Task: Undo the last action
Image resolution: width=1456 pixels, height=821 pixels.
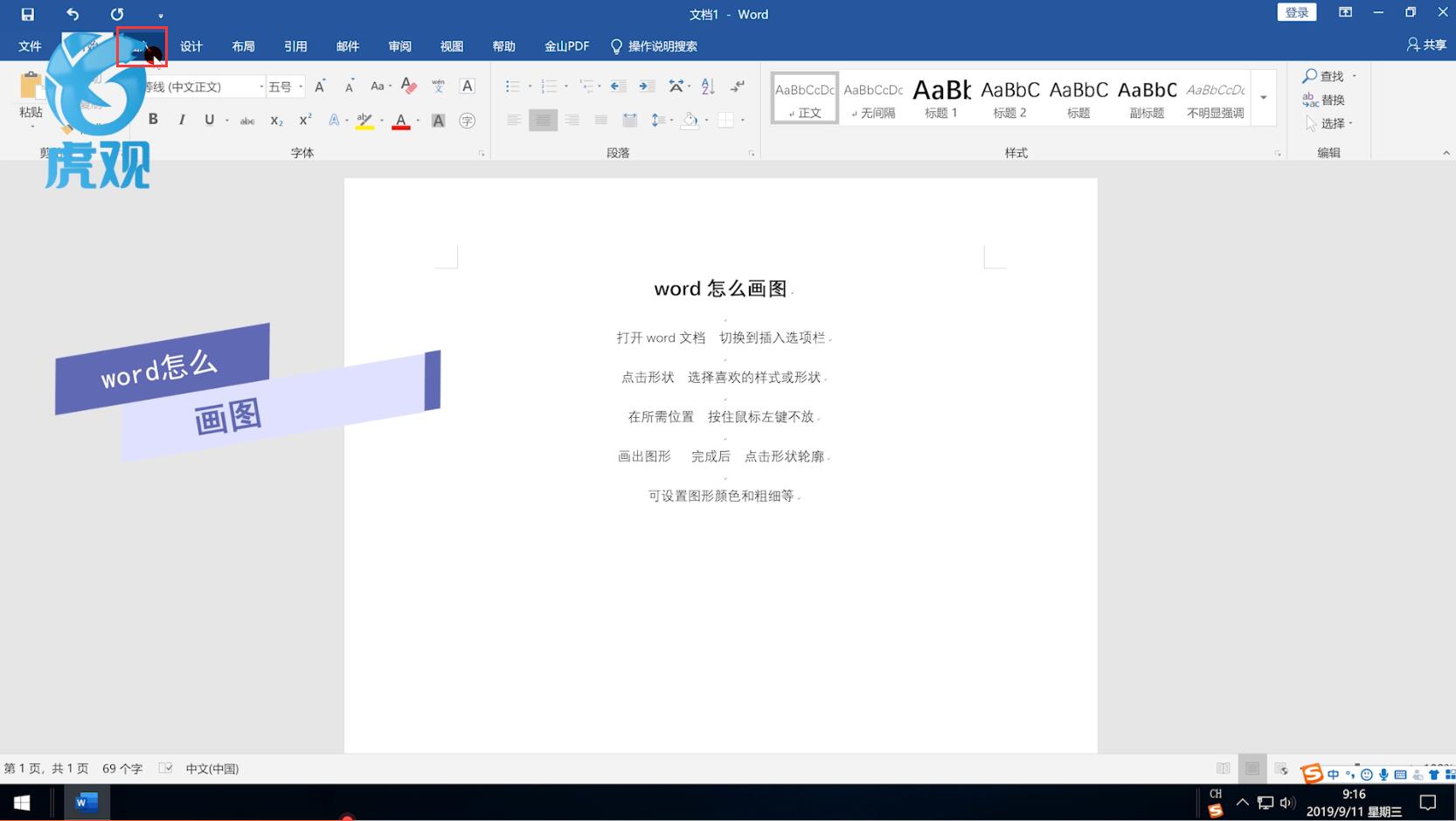Action: [x=73, y=14]
